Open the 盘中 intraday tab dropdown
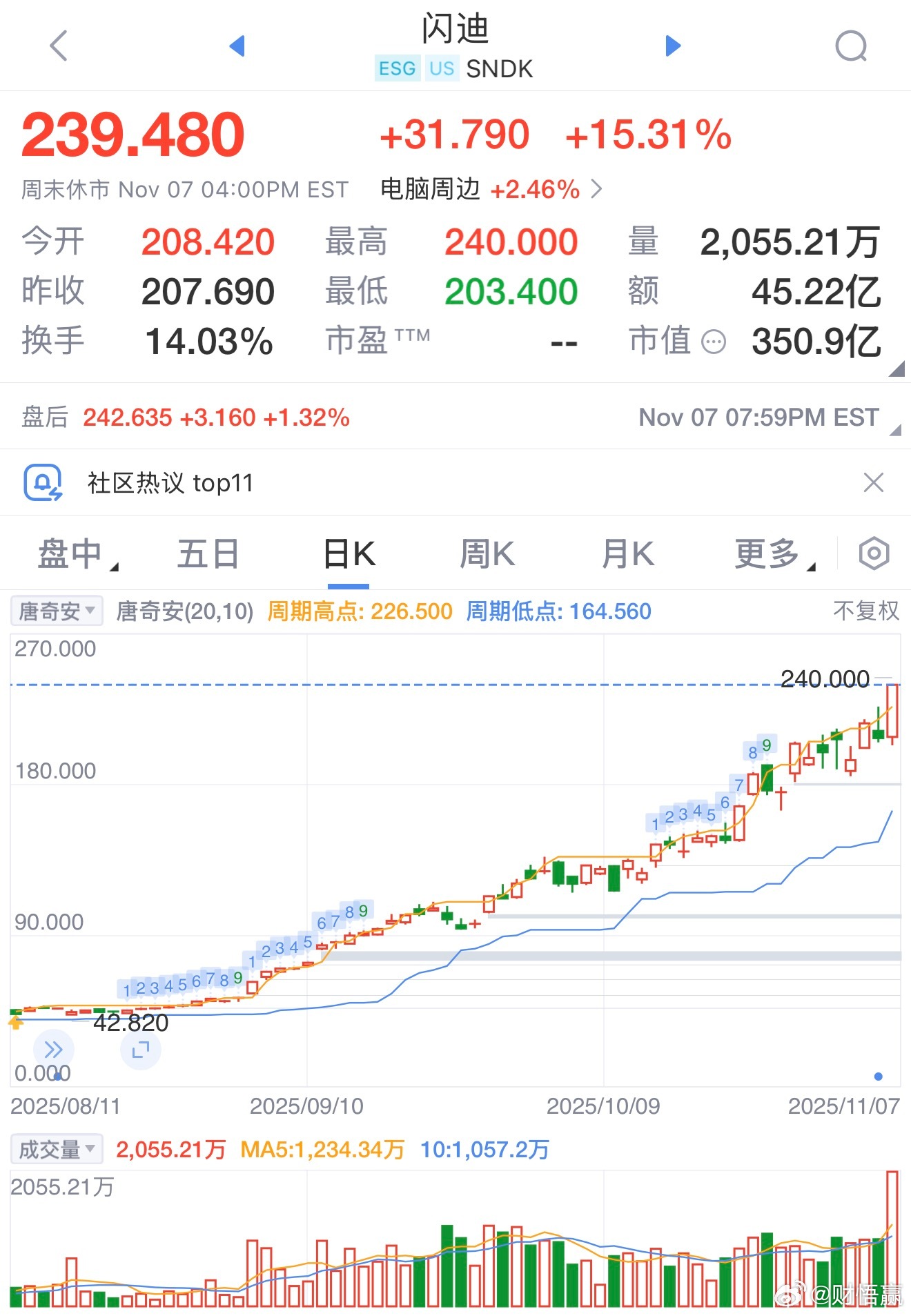 [x=77, y=554]
